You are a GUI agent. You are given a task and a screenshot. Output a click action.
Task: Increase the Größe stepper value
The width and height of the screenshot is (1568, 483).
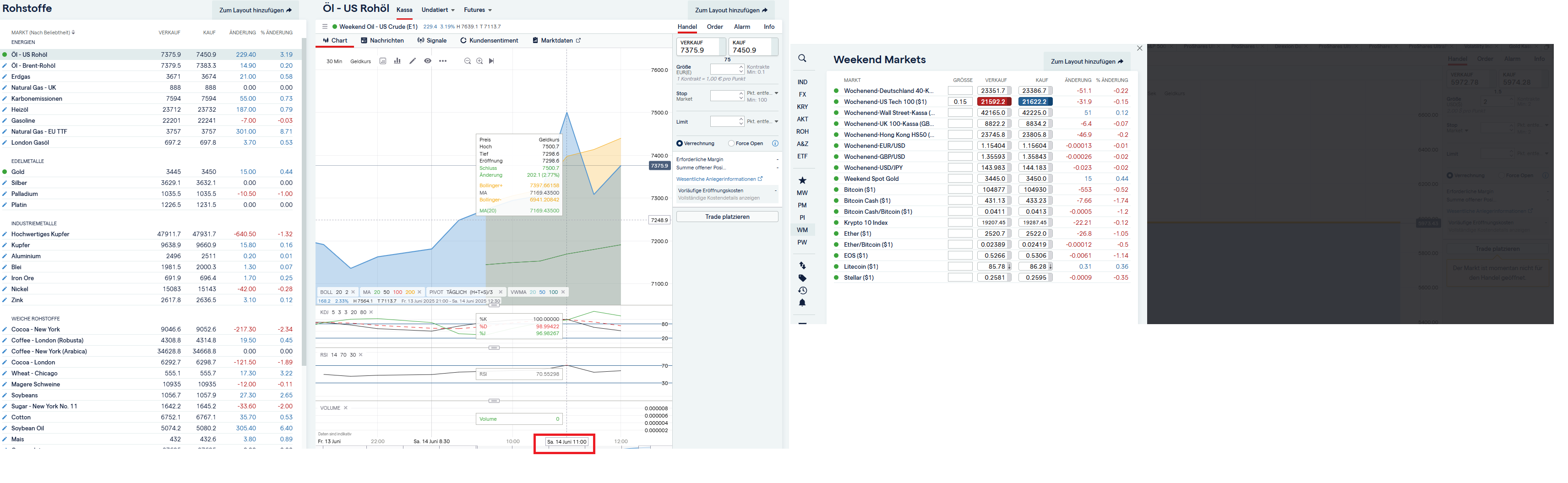(x=741, y=67)
